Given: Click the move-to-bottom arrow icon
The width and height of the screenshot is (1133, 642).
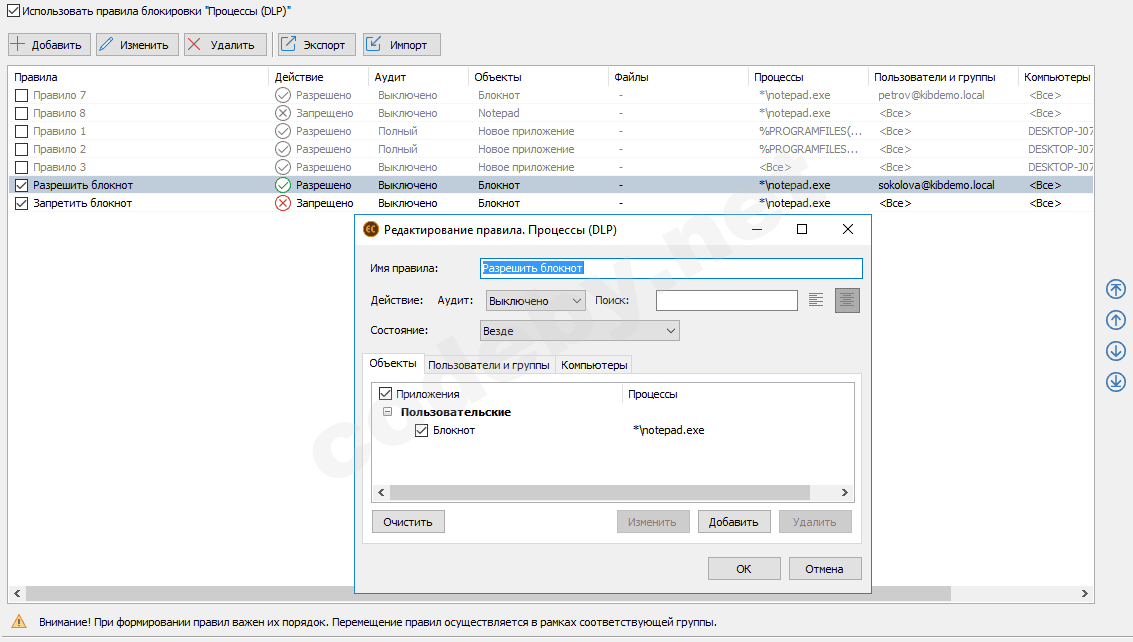Looking at the screenshot, I should pos(1116,382).
